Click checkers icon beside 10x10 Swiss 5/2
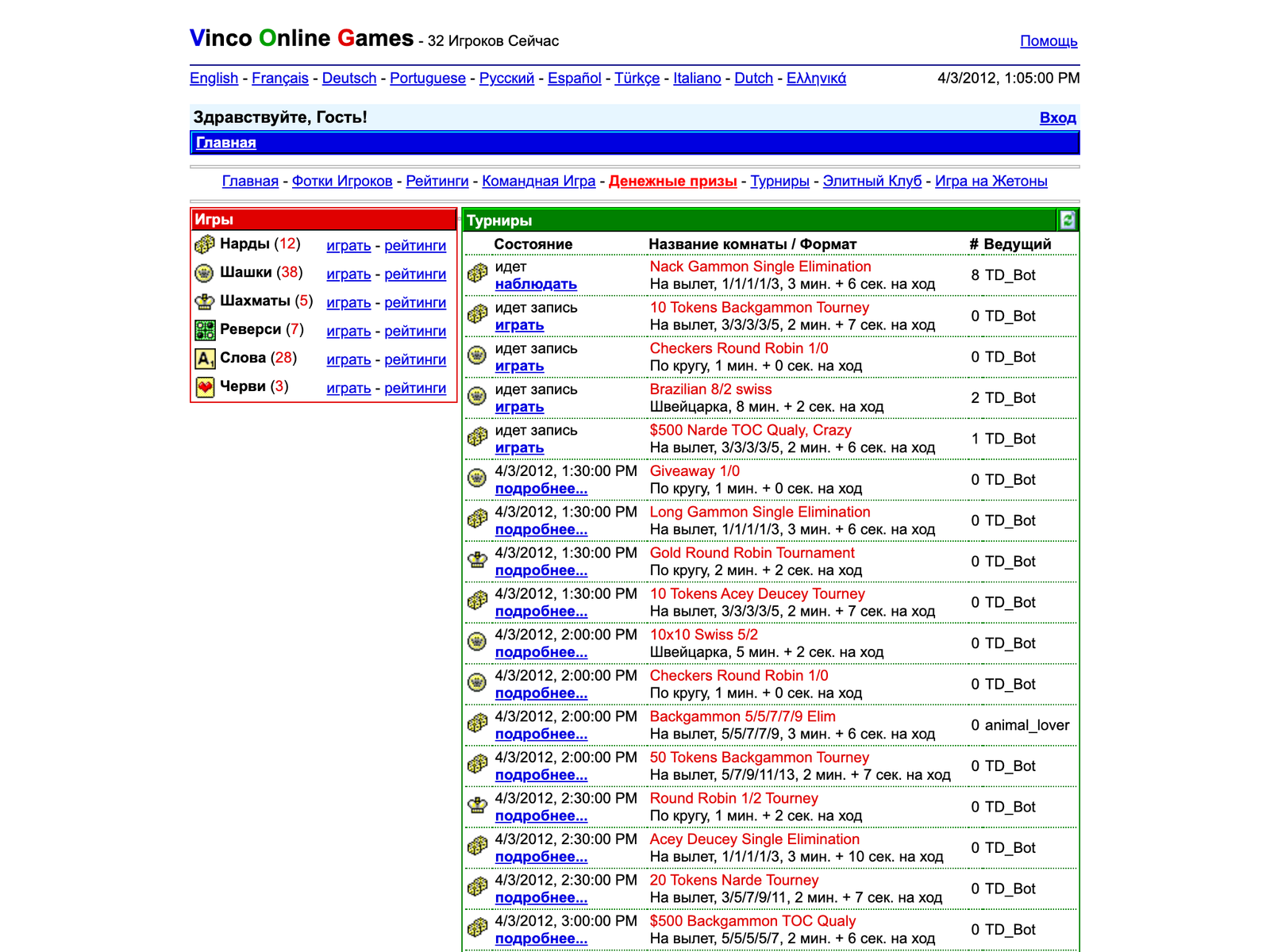The image size is (1270, 952). (477, 642)
